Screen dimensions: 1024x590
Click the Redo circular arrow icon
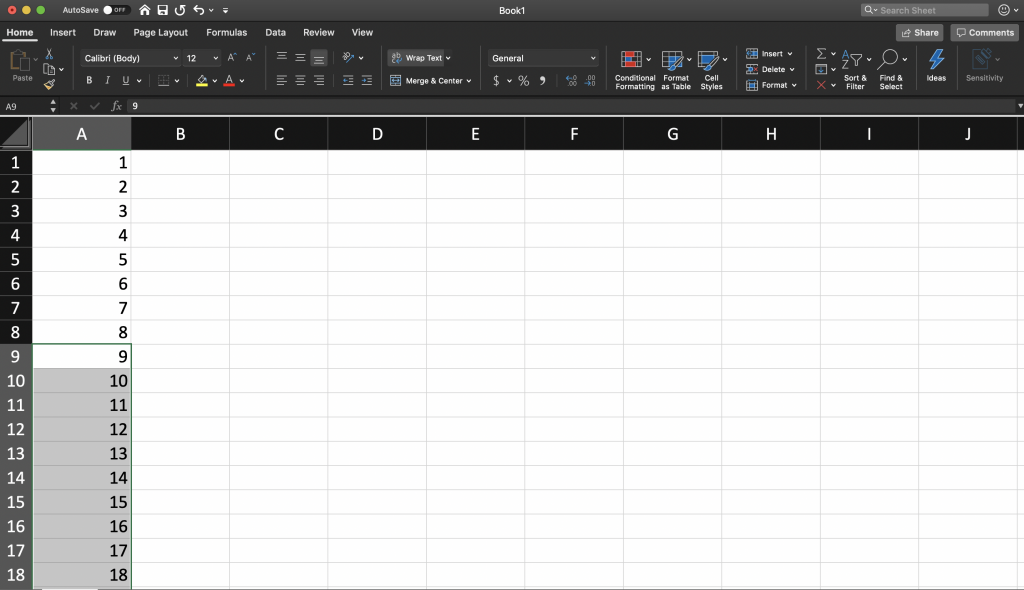(180, 10)
